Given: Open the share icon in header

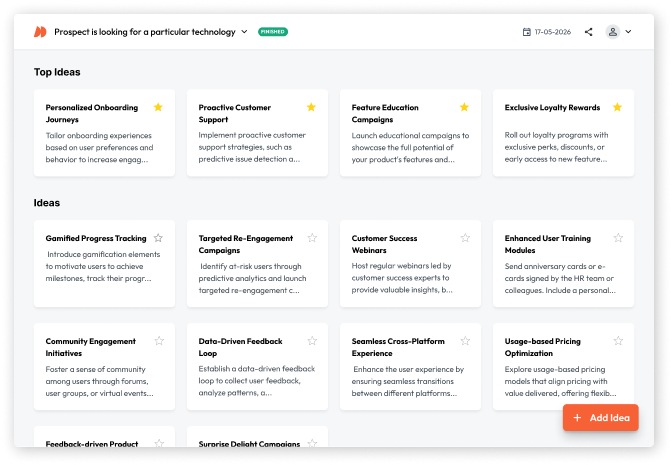Looking at the screenshot, I should (588, 32).
